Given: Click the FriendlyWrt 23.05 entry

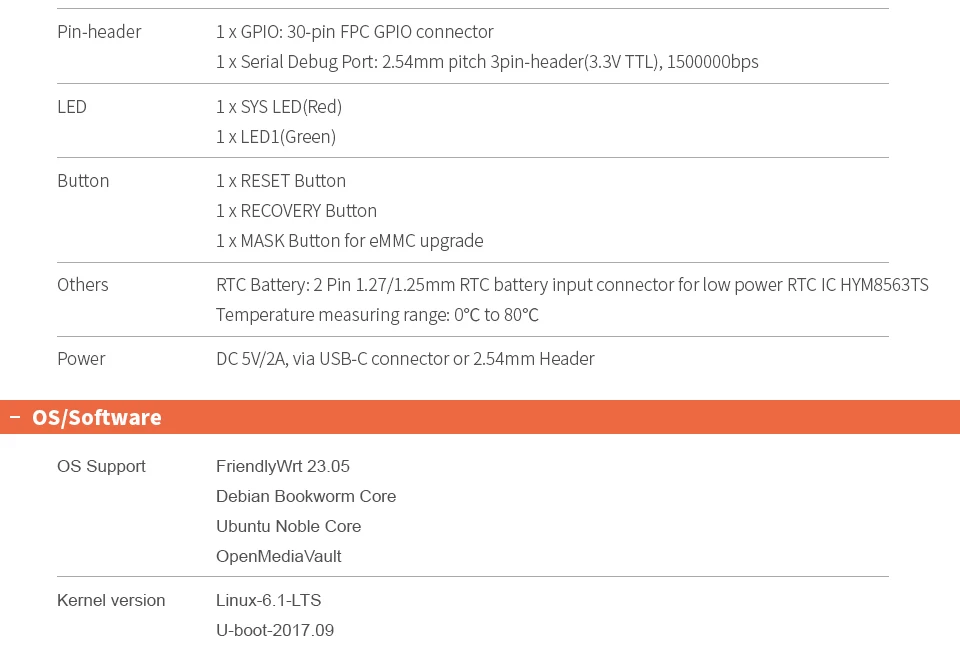Looking at the screenshot, I should click(283, 466).
